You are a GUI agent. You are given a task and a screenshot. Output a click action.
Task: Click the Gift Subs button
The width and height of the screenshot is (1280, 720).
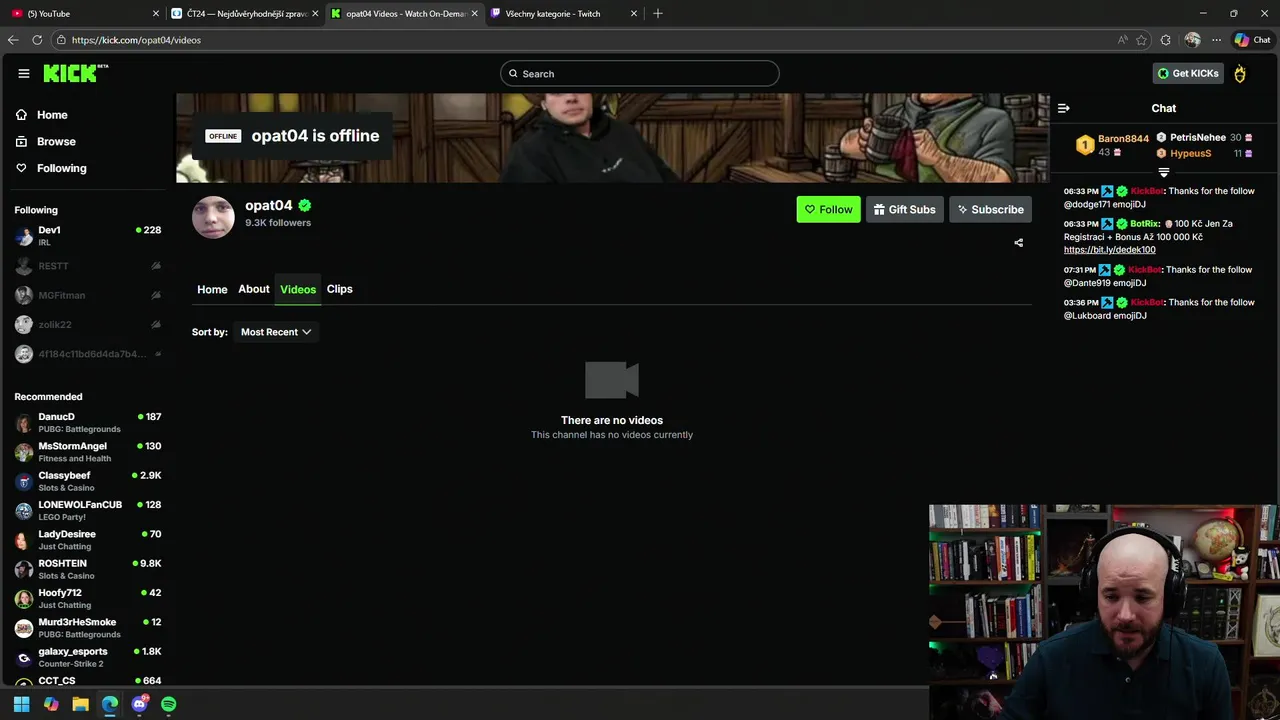pyautogui.click(x=904, y=209)
